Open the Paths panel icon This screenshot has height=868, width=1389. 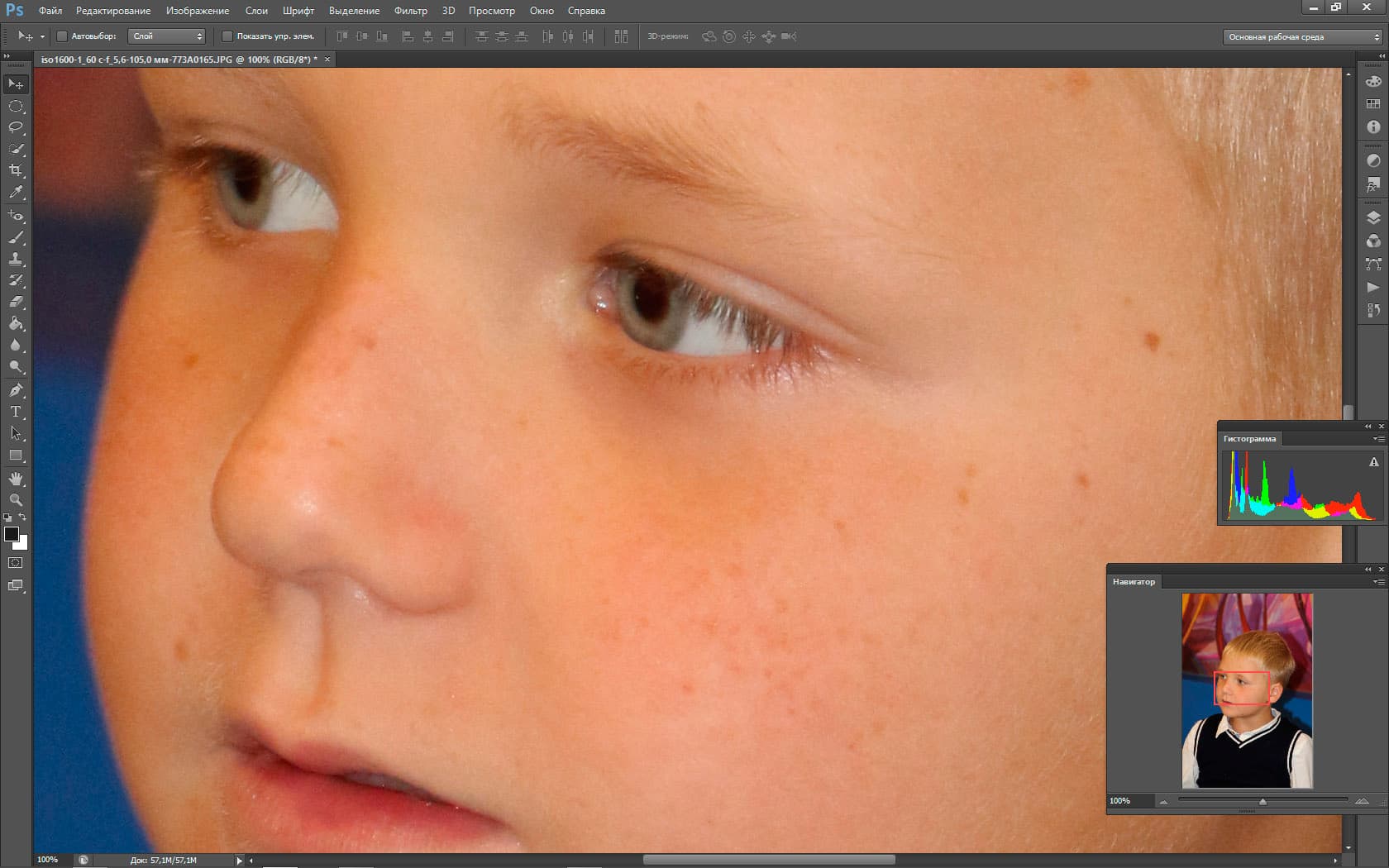(1373, 265)
